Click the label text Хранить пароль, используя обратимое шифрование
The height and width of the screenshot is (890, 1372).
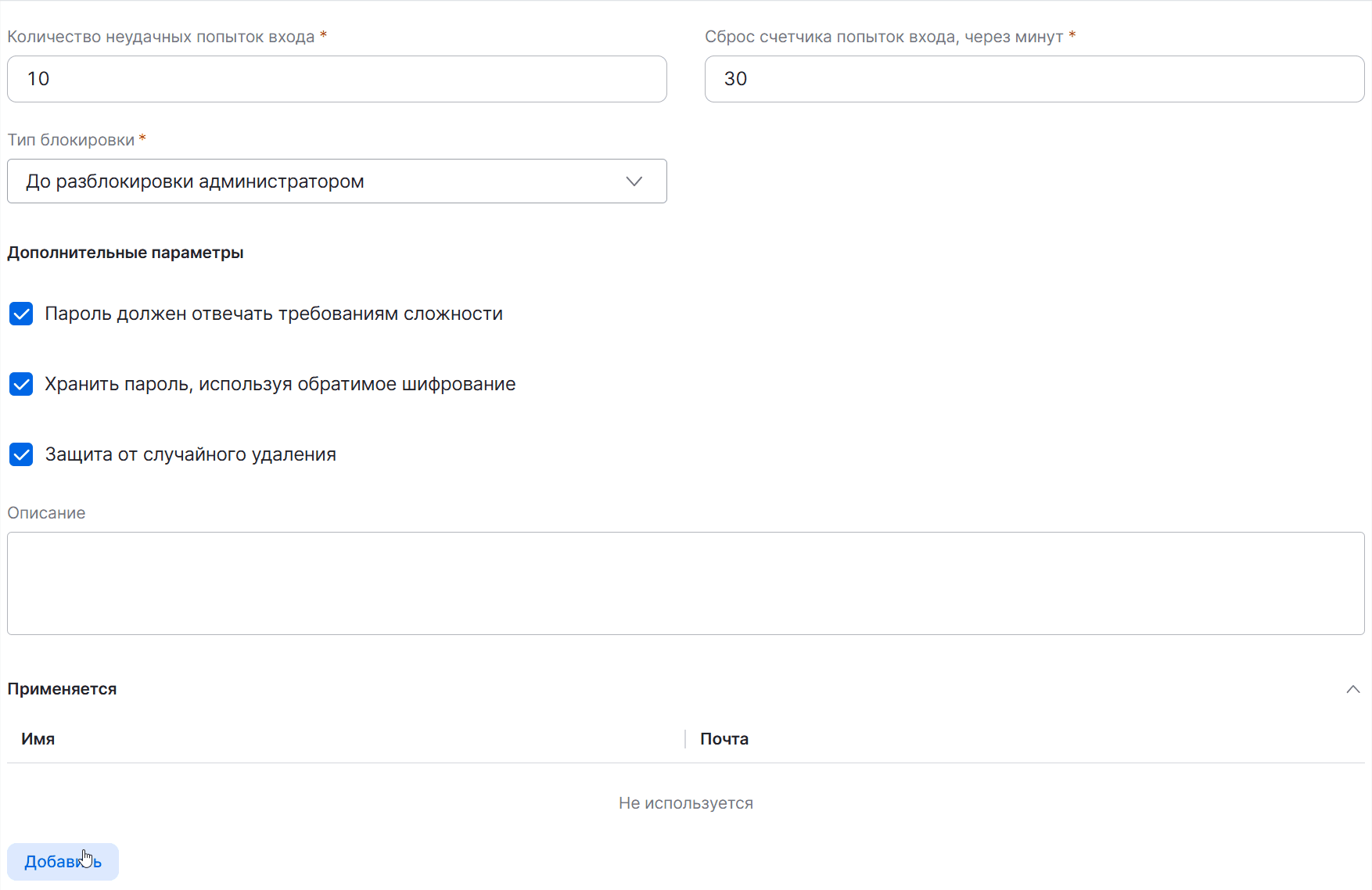coord(280,384)
